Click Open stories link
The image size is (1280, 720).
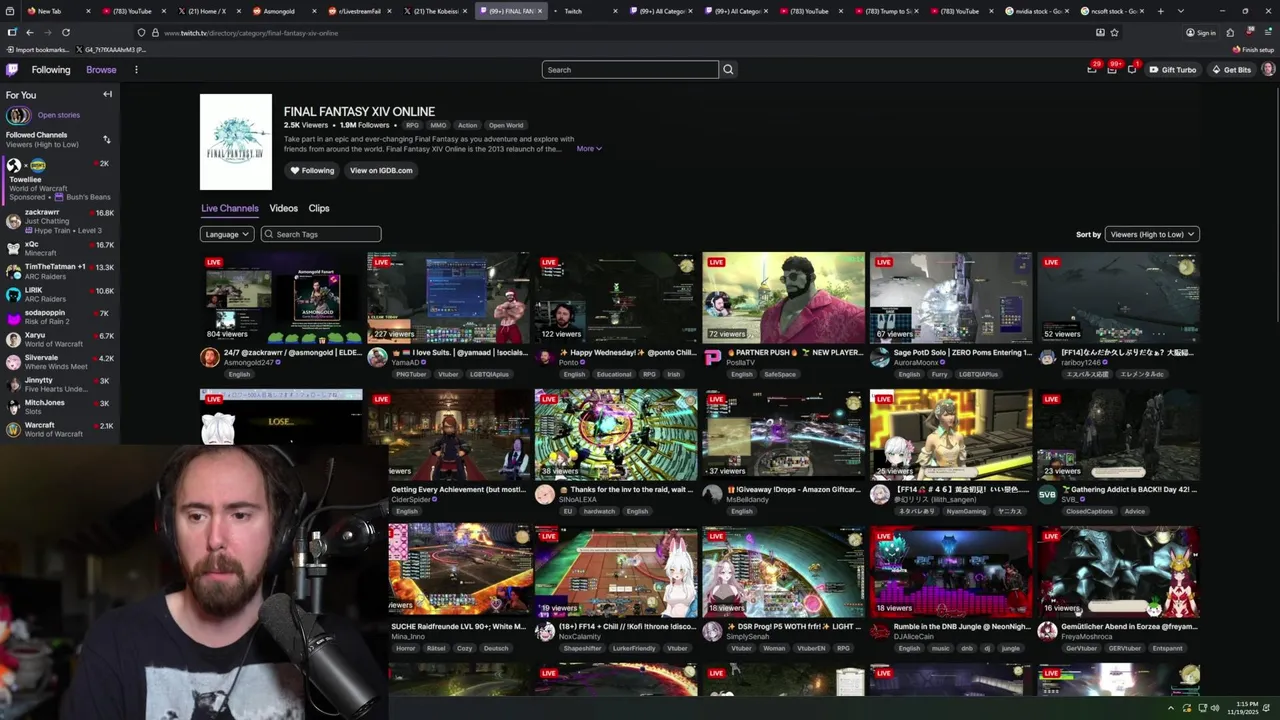click(59, 115)
